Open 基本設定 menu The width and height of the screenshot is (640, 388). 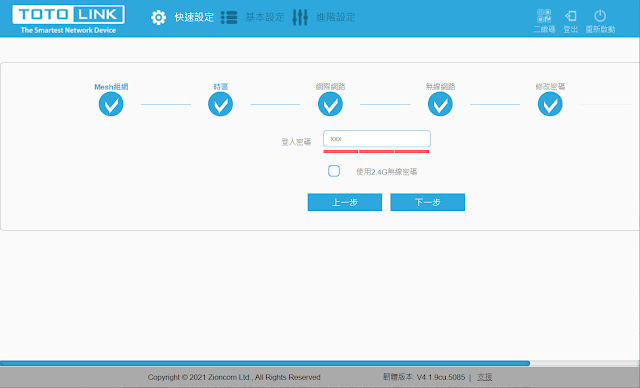click(265, 17)
